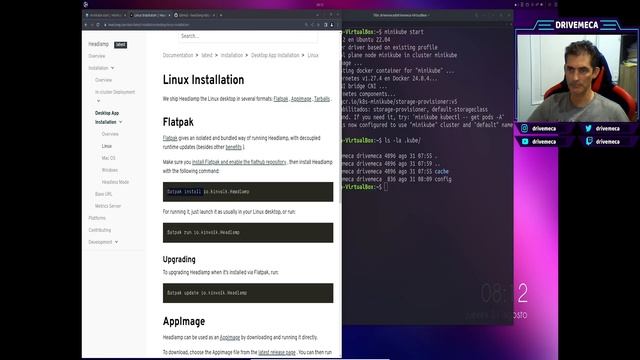Open In-cluster Deployment sidebar entry
Image resolution: width=640 pixels, height=360 pixels.
tap(115, 92)
